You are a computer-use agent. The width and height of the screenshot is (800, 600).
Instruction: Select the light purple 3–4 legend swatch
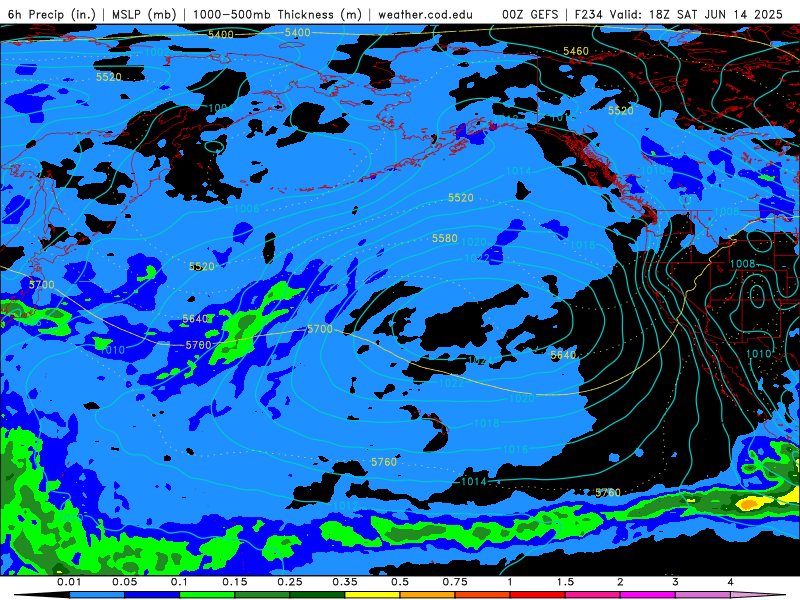703,595
